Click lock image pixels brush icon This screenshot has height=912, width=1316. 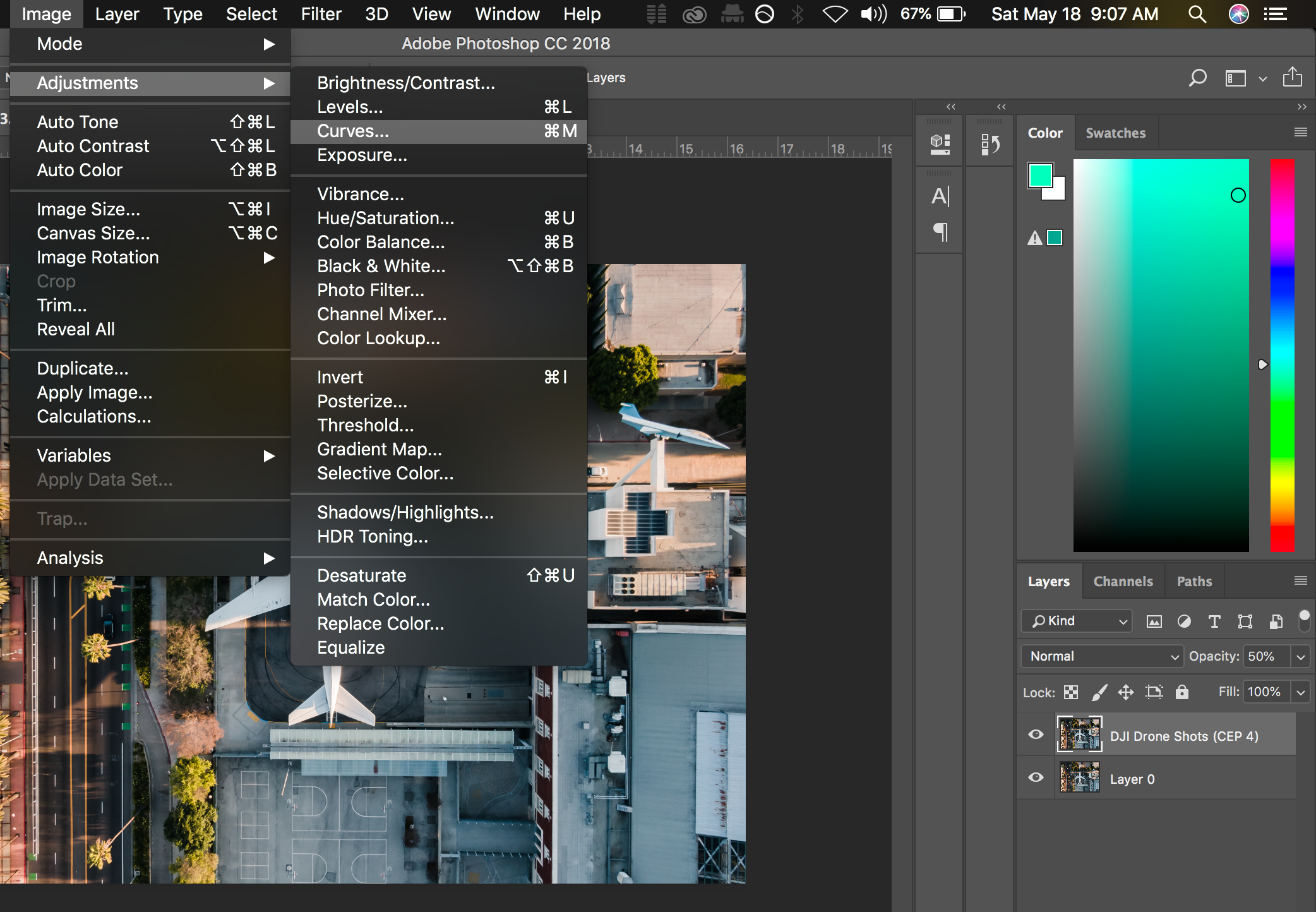pyautogui.click(x=1099, y=692)
